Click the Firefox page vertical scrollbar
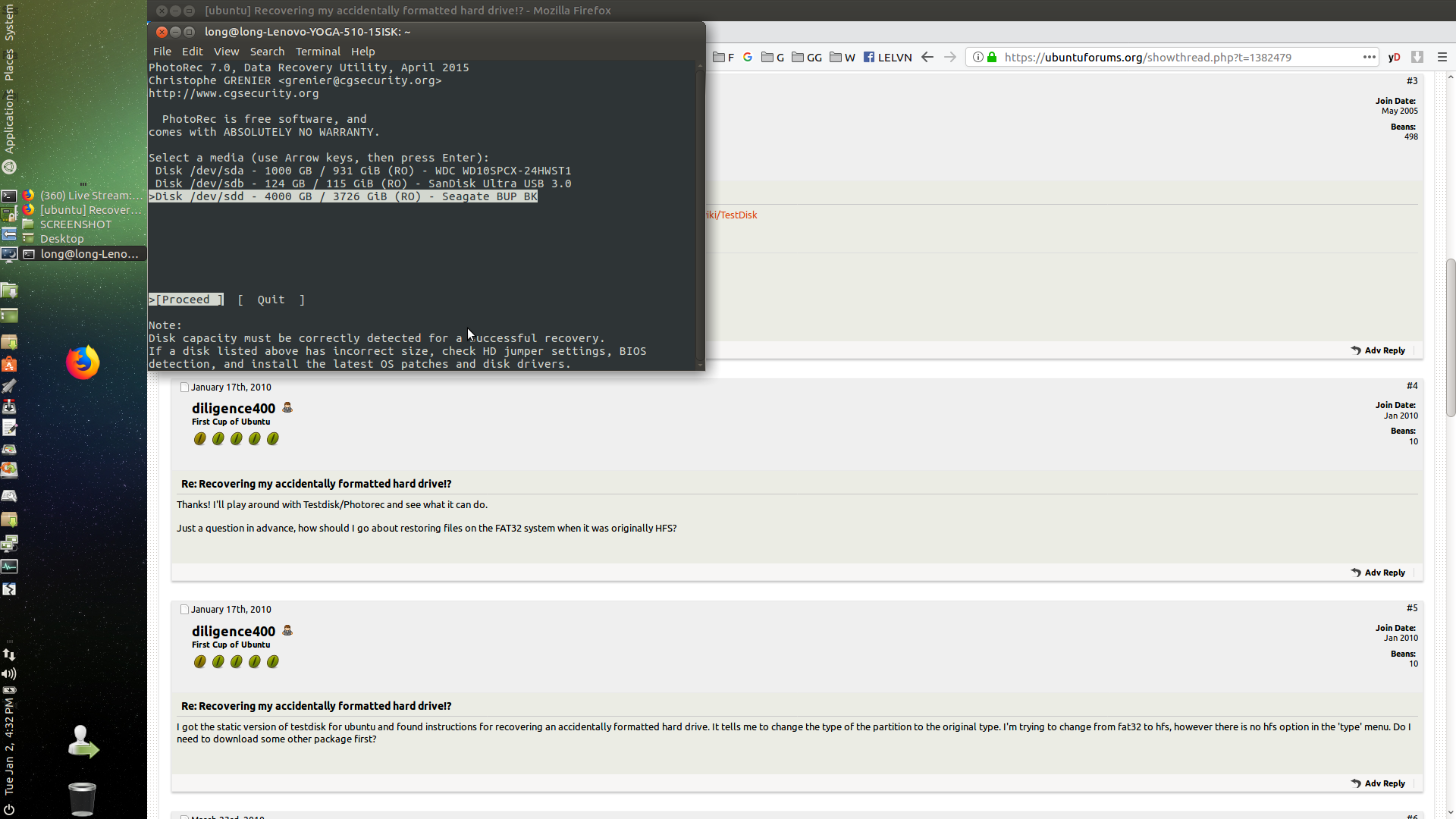1456x819 pixels. (1451, 337)
